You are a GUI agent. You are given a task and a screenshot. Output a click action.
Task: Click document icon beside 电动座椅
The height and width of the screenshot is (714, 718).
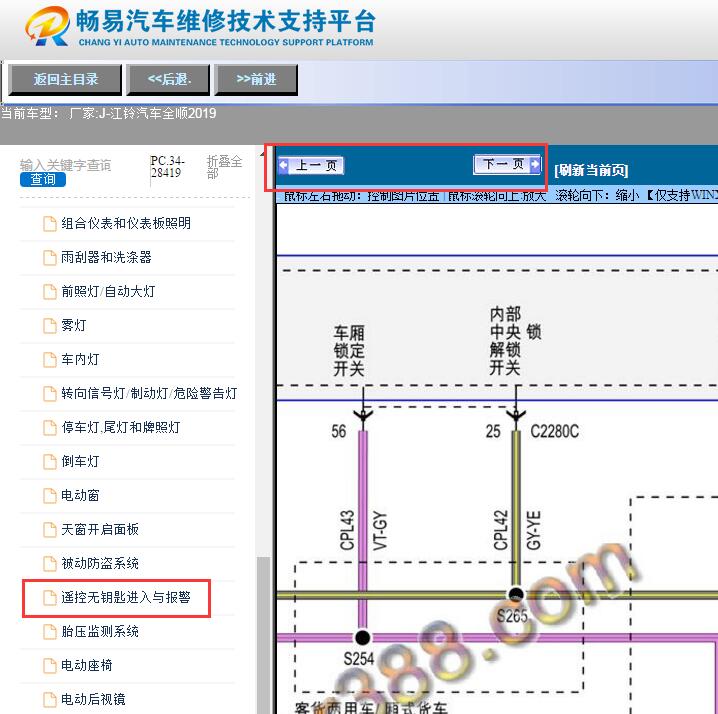tap(49, 665)
